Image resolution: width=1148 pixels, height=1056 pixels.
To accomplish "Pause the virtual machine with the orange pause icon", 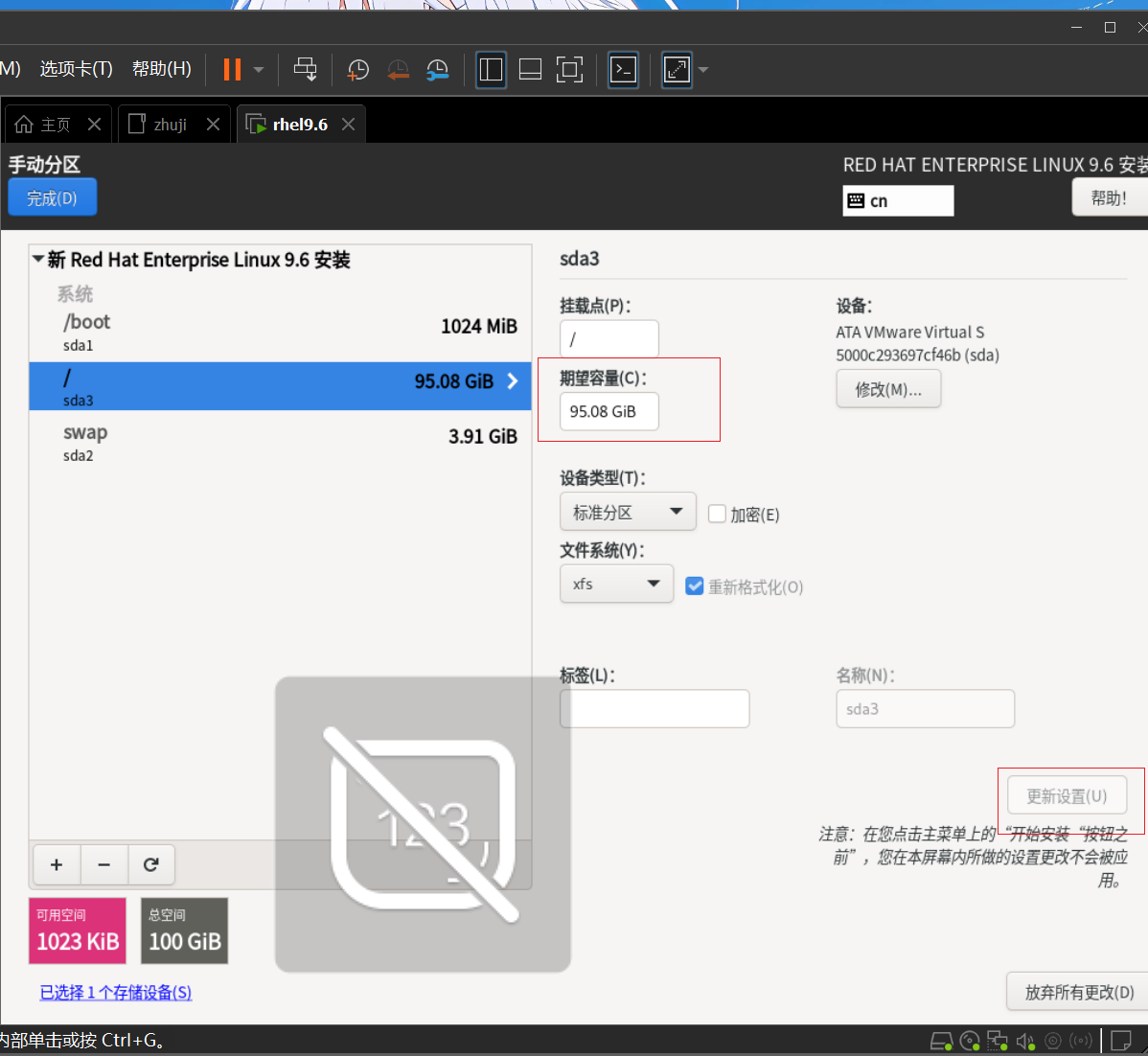I will pos(232,70).
